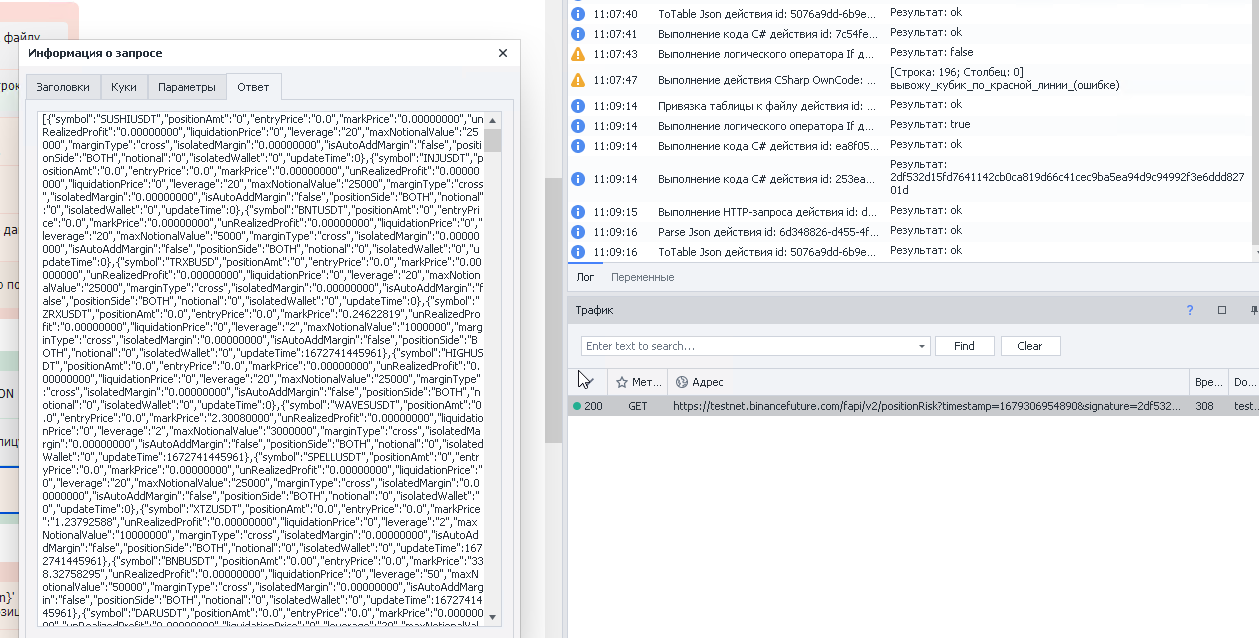Click the 'Результат: true' log result
1259x638 pixels.
pyautogui.click(x=930, y=124)
